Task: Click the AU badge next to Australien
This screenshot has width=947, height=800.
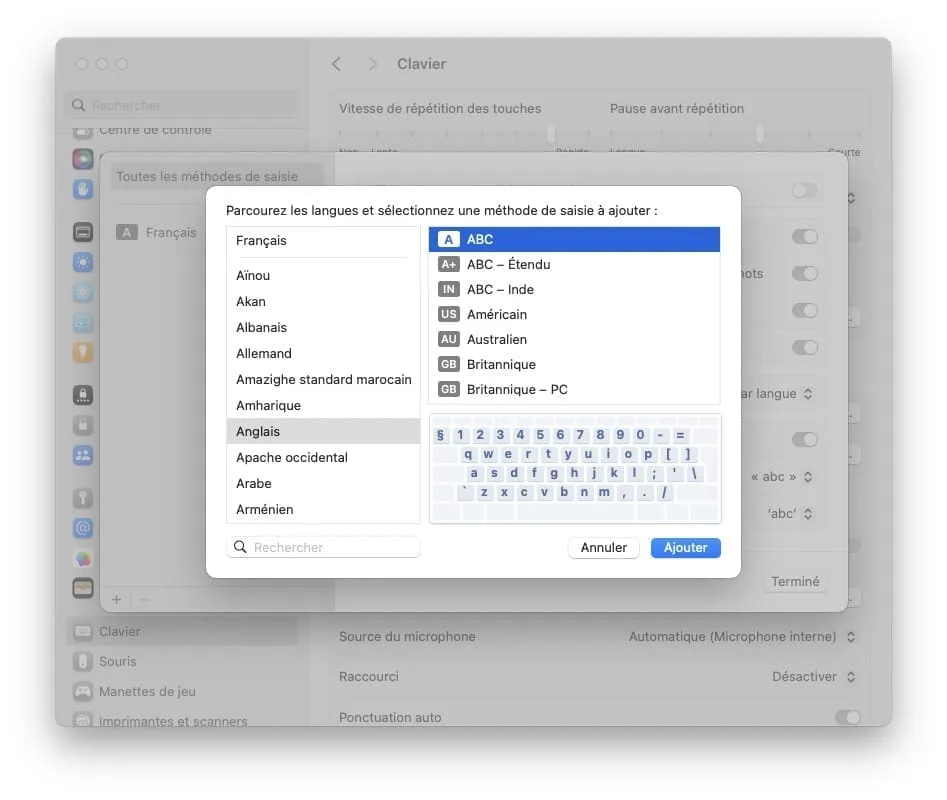Action: [x=447, y=339]
